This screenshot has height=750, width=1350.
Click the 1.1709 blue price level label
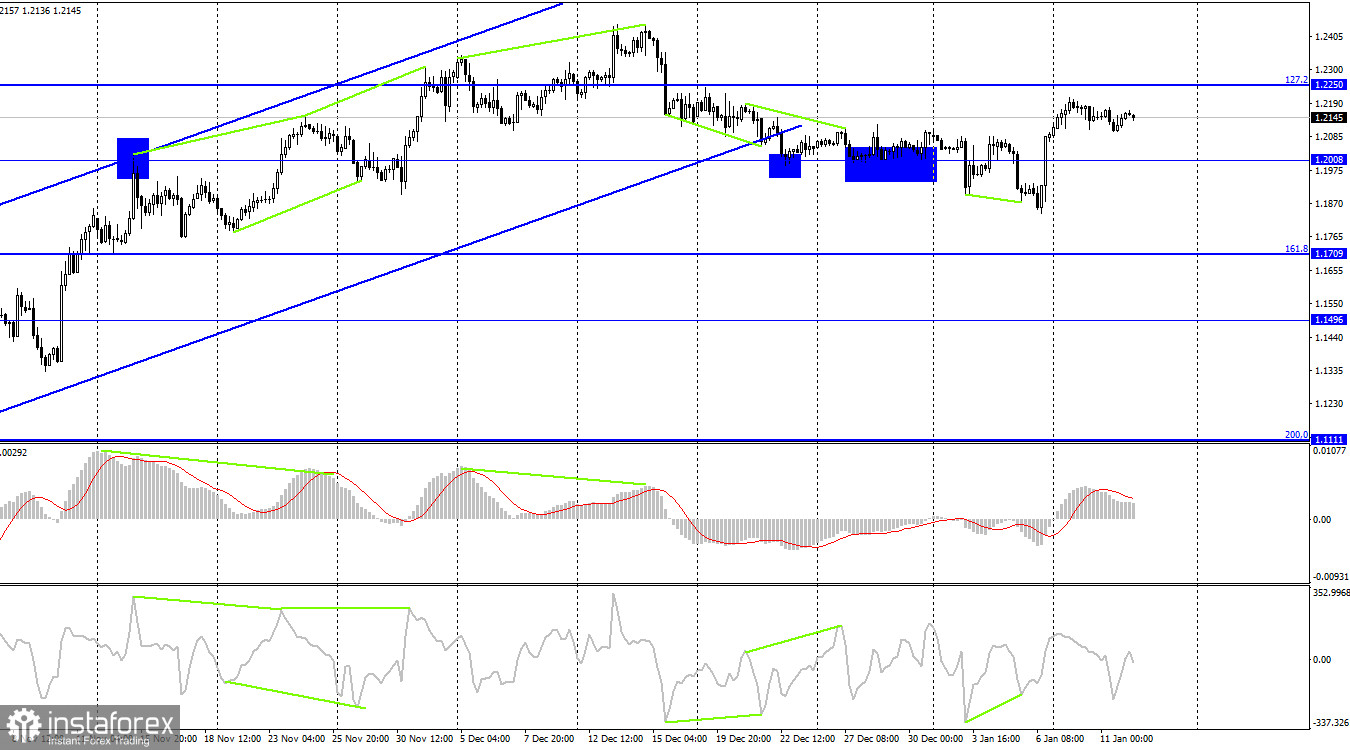[1329, 254]
